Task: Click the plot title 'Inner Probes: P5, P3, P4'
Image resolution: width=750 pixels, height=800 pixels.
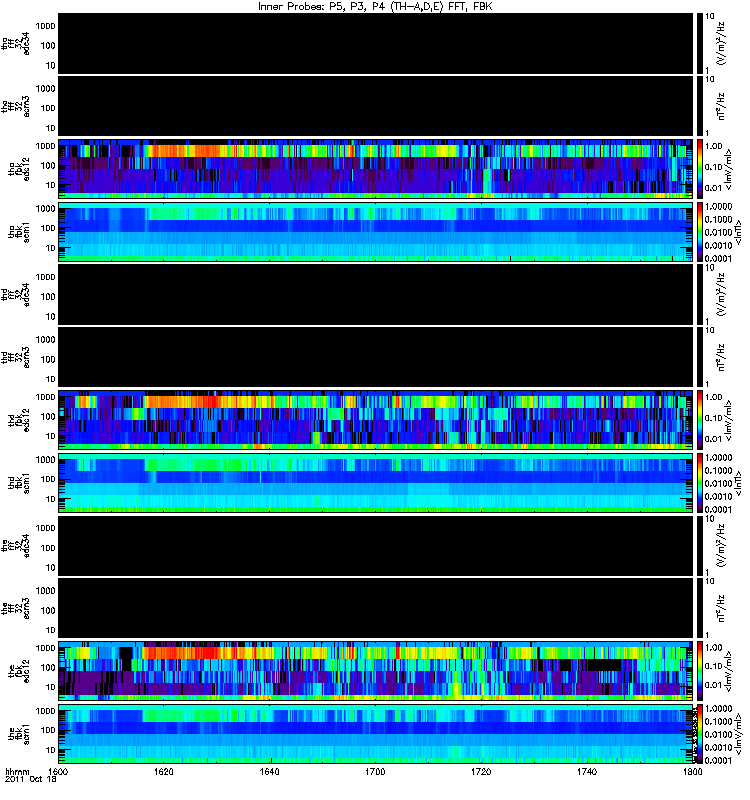Action: pyautogui.click(x=375, y=7)
